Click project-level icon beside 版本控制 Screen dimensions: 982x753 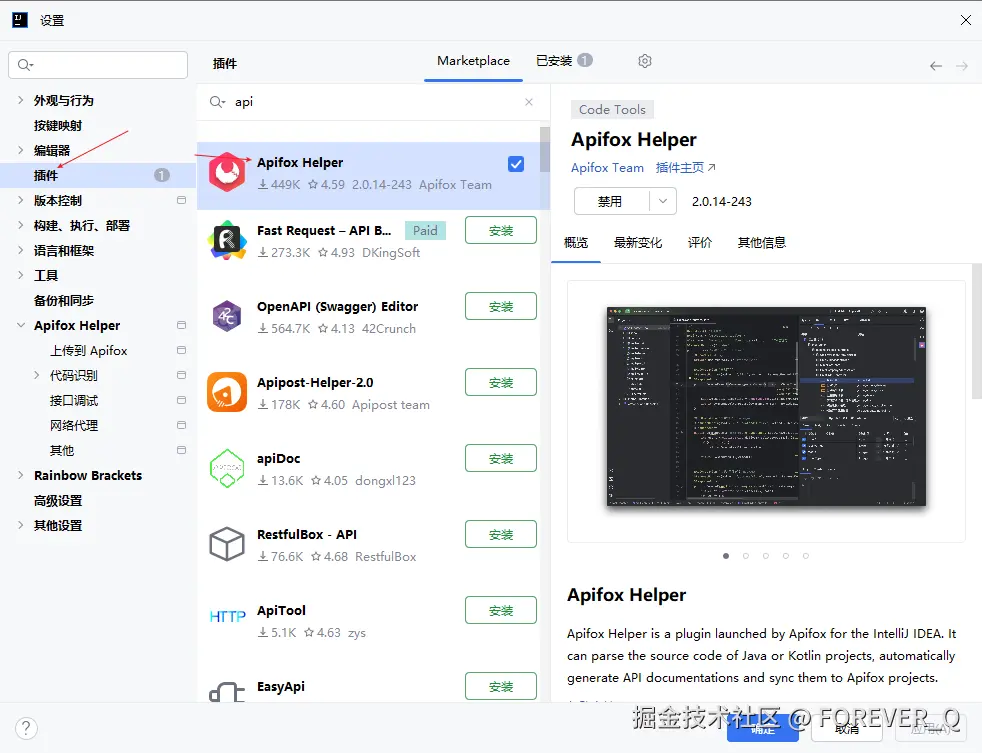point(182,200)
